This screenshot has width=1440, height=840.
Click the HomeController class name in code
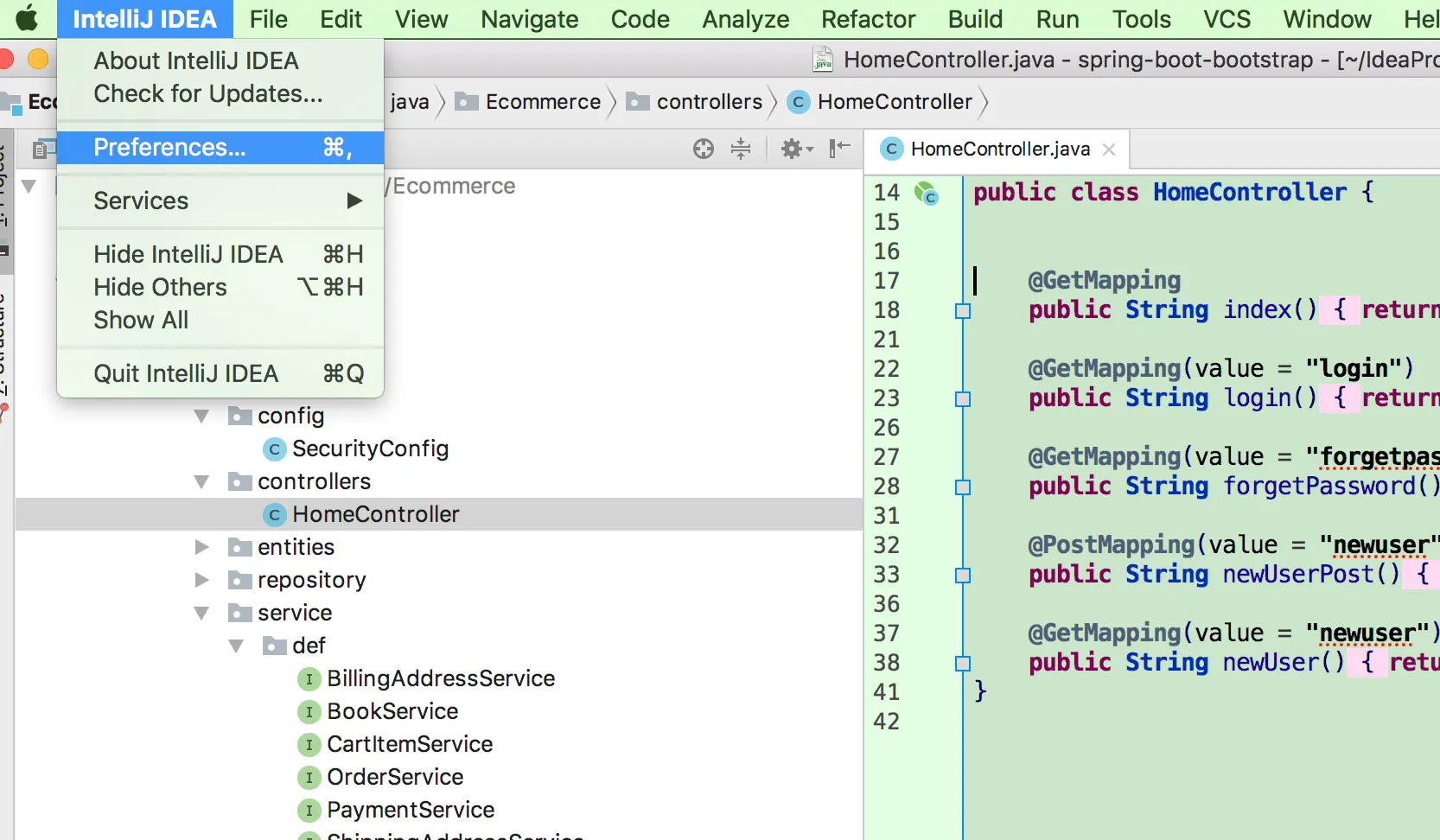point(1250,192)
